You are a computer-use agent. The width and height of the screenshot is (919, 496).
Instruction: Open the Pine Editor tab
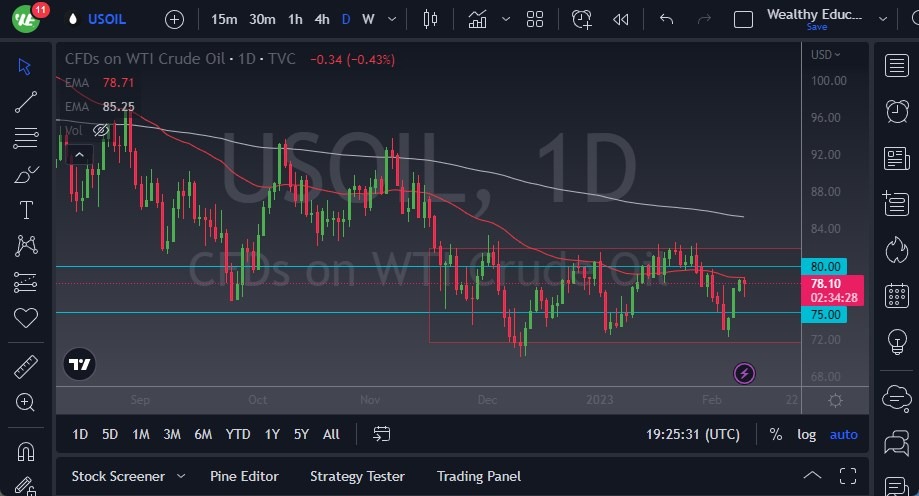(244, 476)
